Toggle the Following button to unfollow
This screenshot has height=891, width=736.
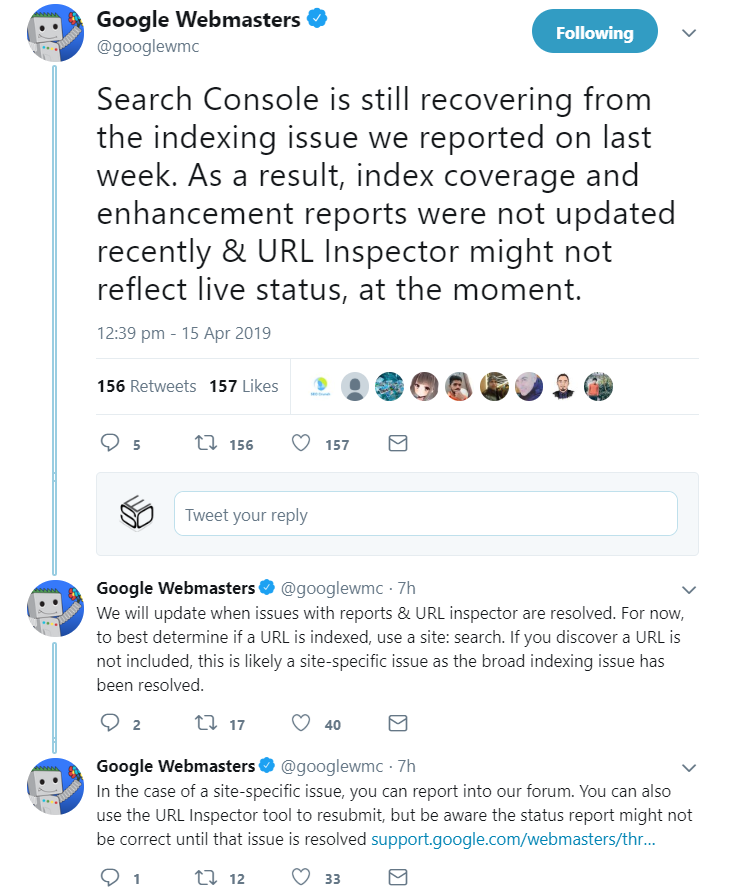pyautogui.click(x=594, y=31)
